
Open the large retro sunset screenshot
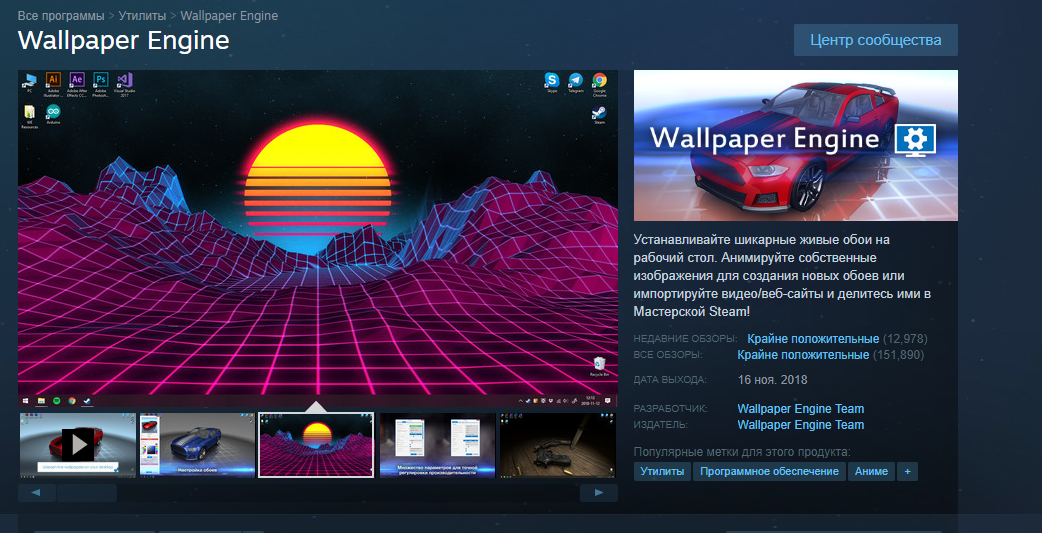point(318,238)
